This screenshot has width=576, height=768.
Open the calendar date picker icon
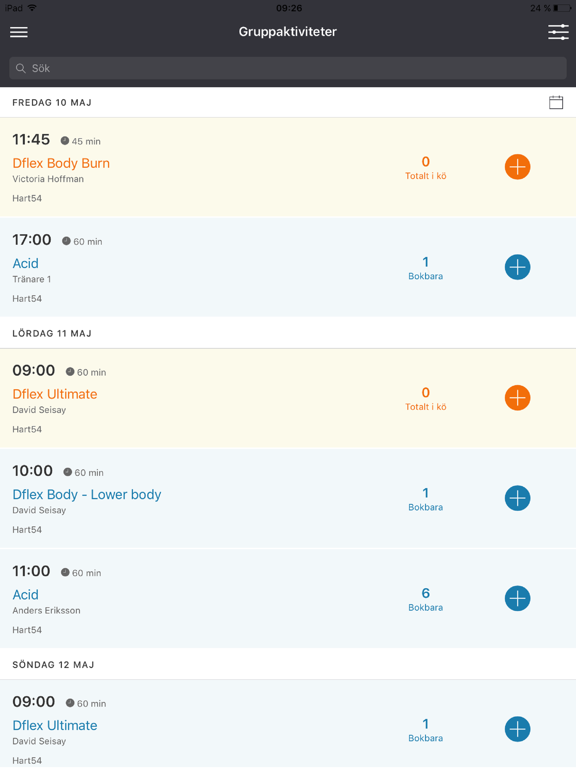[x=556, y=102]
